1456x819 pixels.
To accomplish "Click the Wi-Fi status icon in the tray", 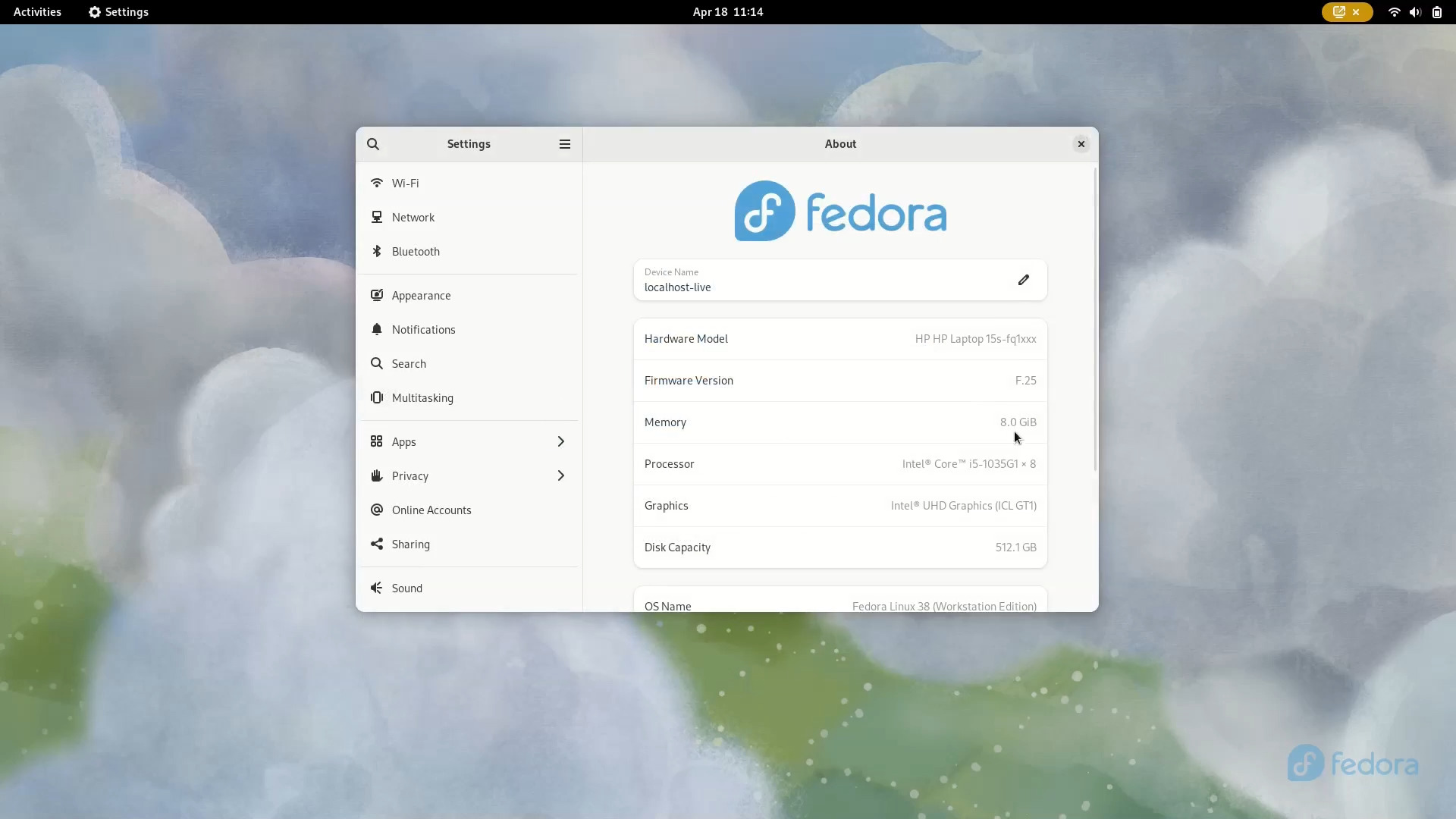I will point(1393,12).
